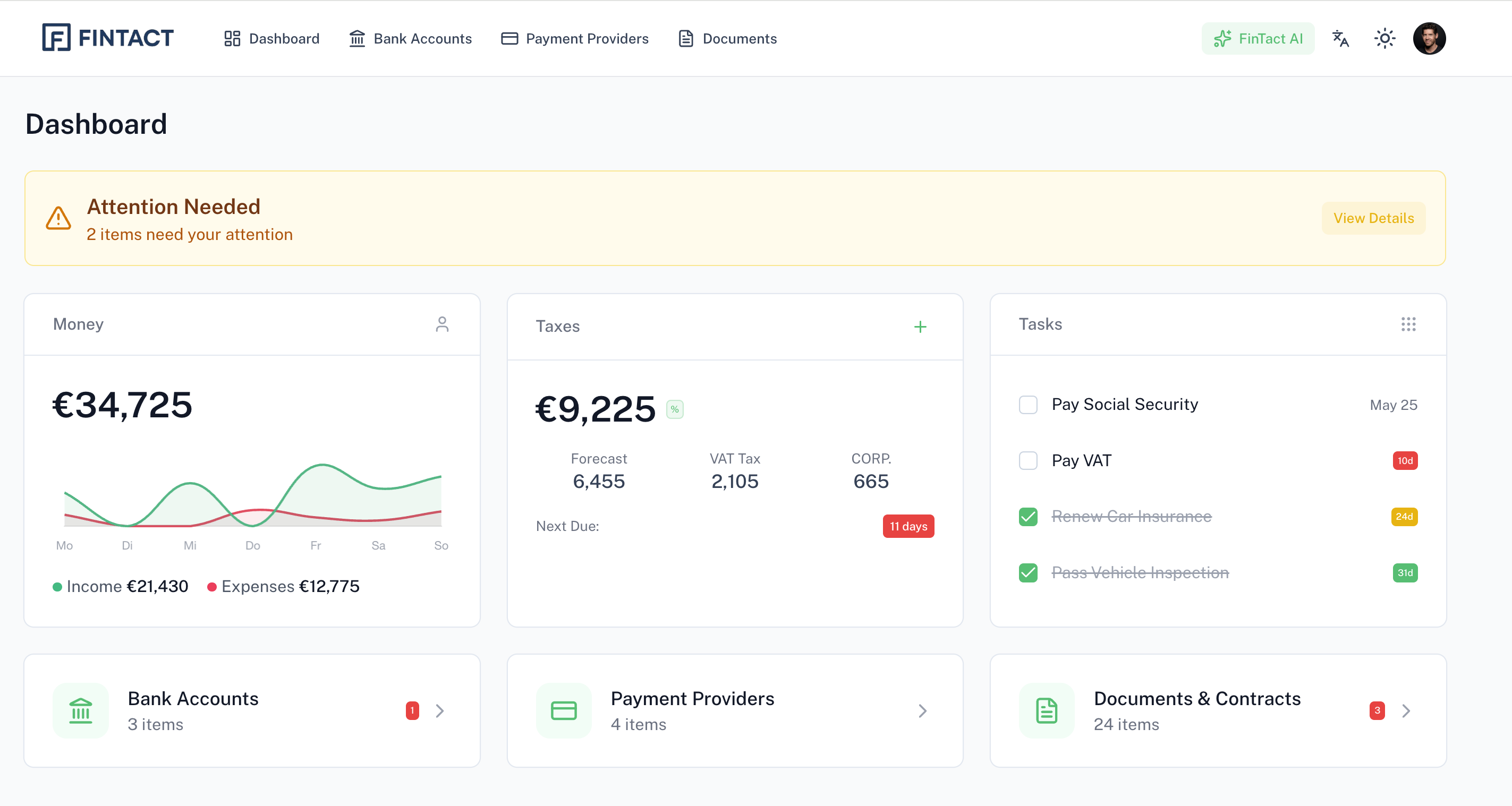Expand Bank Accounts card chevron

440,711
